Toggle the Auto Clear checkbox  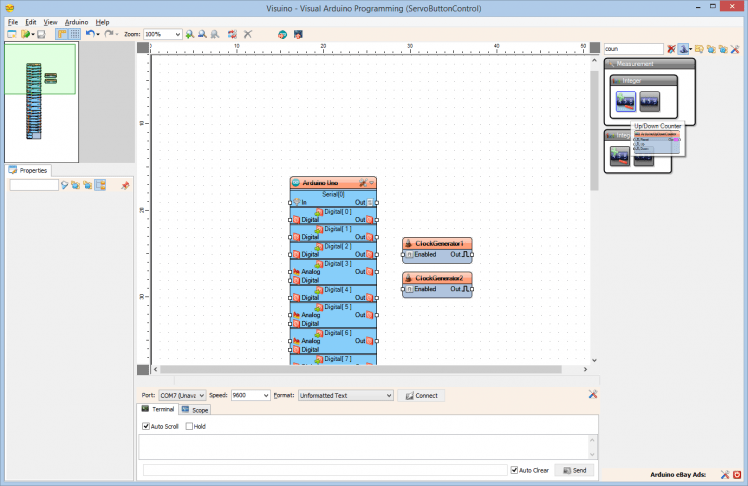(513, 469)
